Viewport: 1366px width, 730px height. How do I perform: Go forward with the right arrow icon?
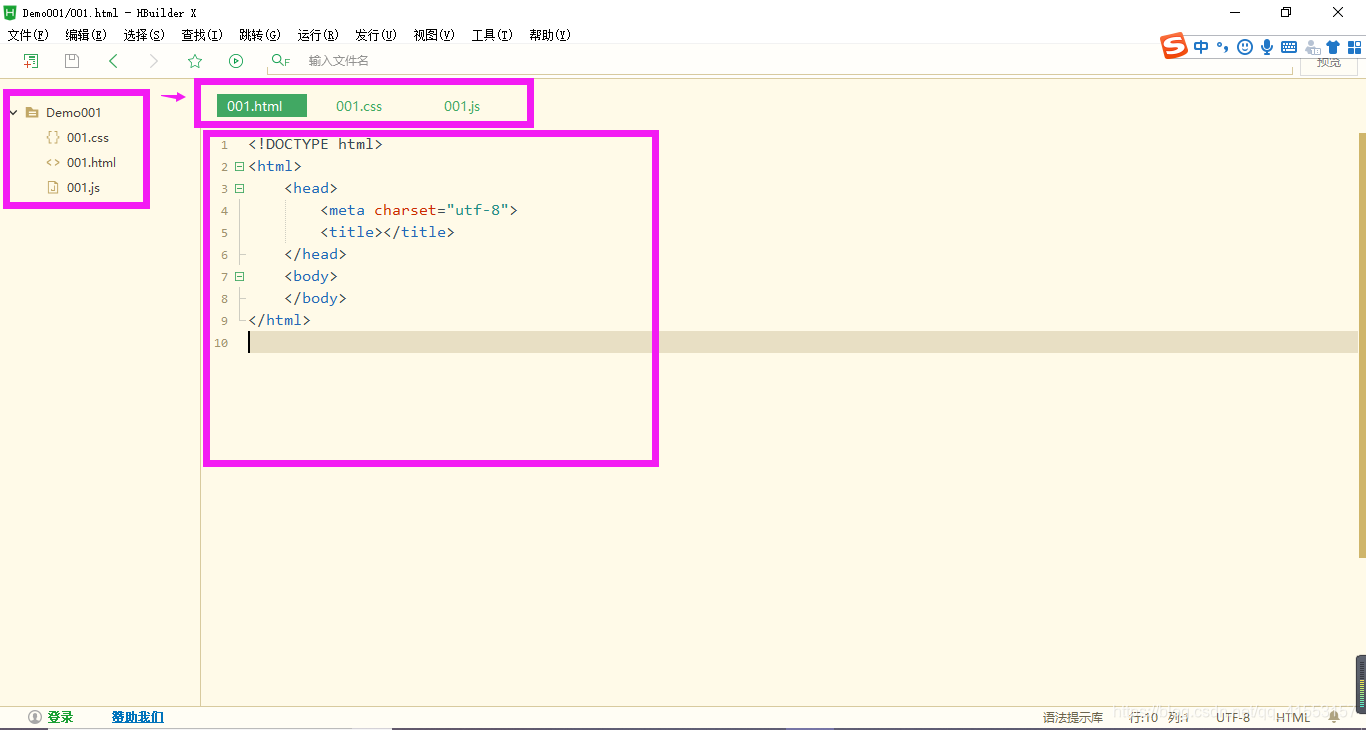(x=154, y=61)
